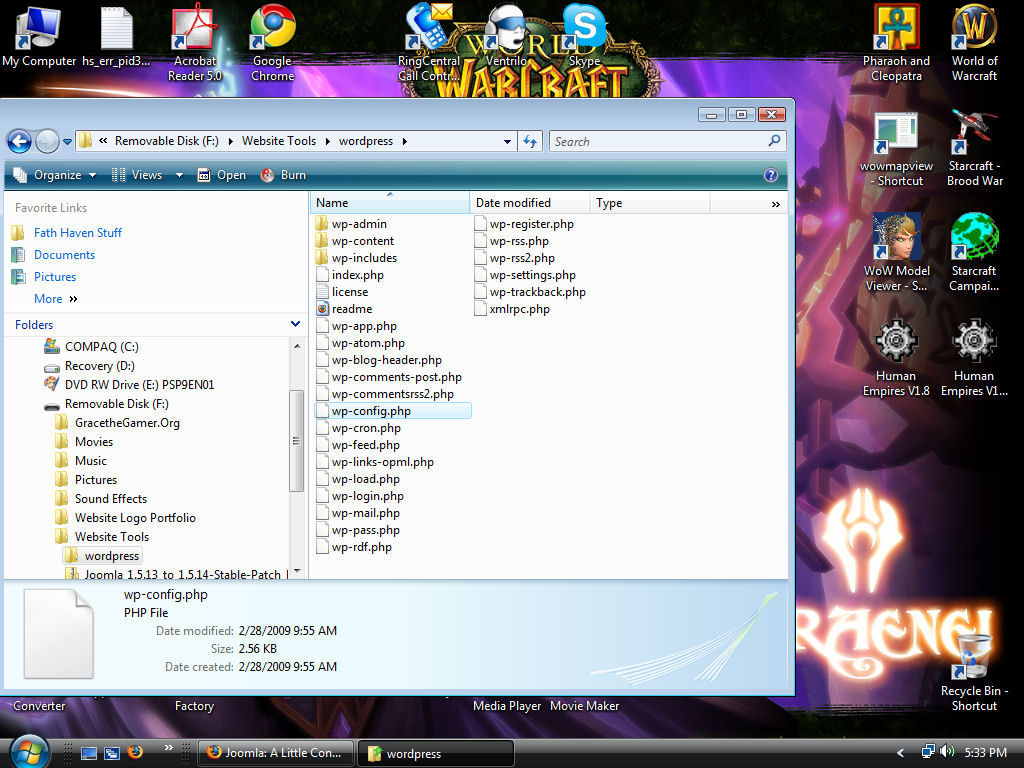This screenshot has width=1024, height=768.
Task: Launch Starcraft Brood War shortcut
Action: [974, 149]
